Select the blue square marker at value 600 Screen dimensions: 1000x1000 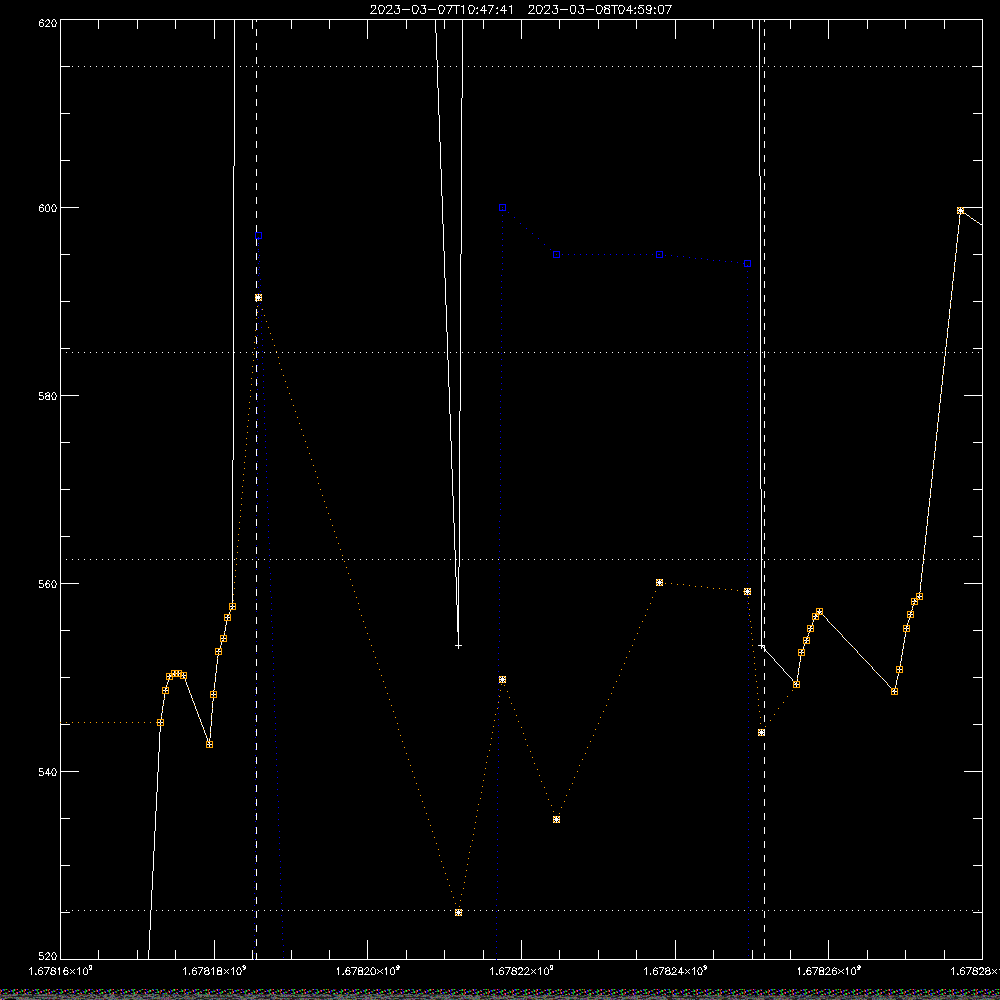pos(503,208)
